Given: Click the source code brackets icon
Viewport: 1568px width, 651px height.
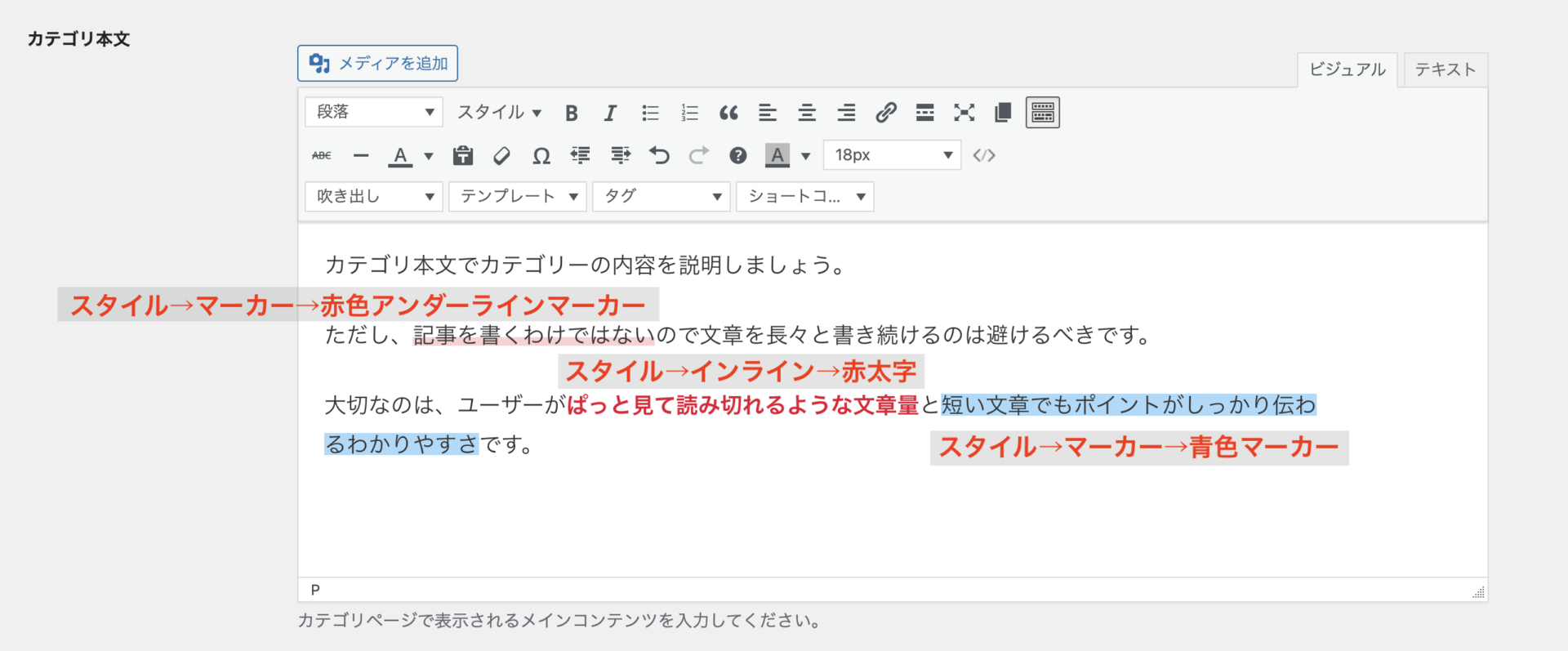Looking at the screenshot, I should pyautogui.click(x=984, y=155).
